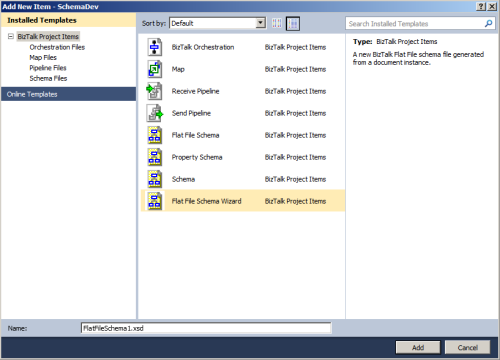This screenshot has height=360, width=500.
Task: Select BizTalk Project Items category
Action: pos(48,36)
